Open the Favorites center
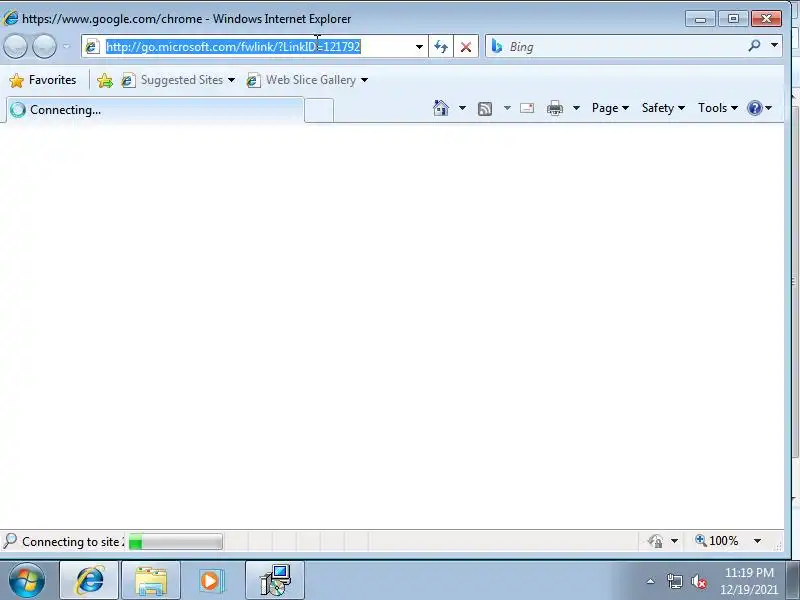 (43, 80)
